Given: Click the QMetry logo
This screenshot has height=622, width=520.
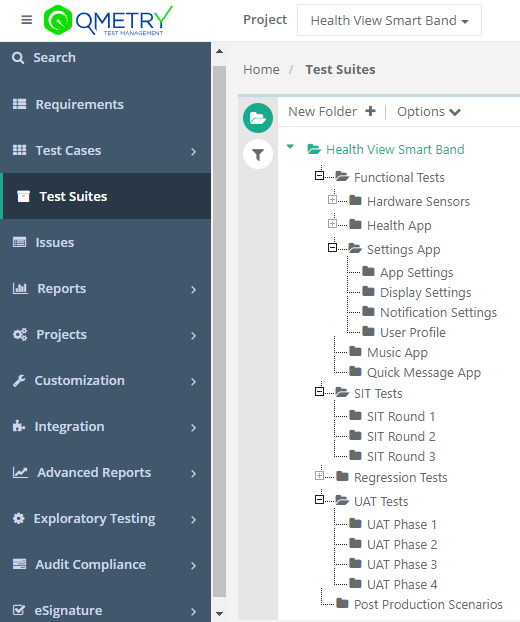Looking at the screenshot, I should click(108, 20).
